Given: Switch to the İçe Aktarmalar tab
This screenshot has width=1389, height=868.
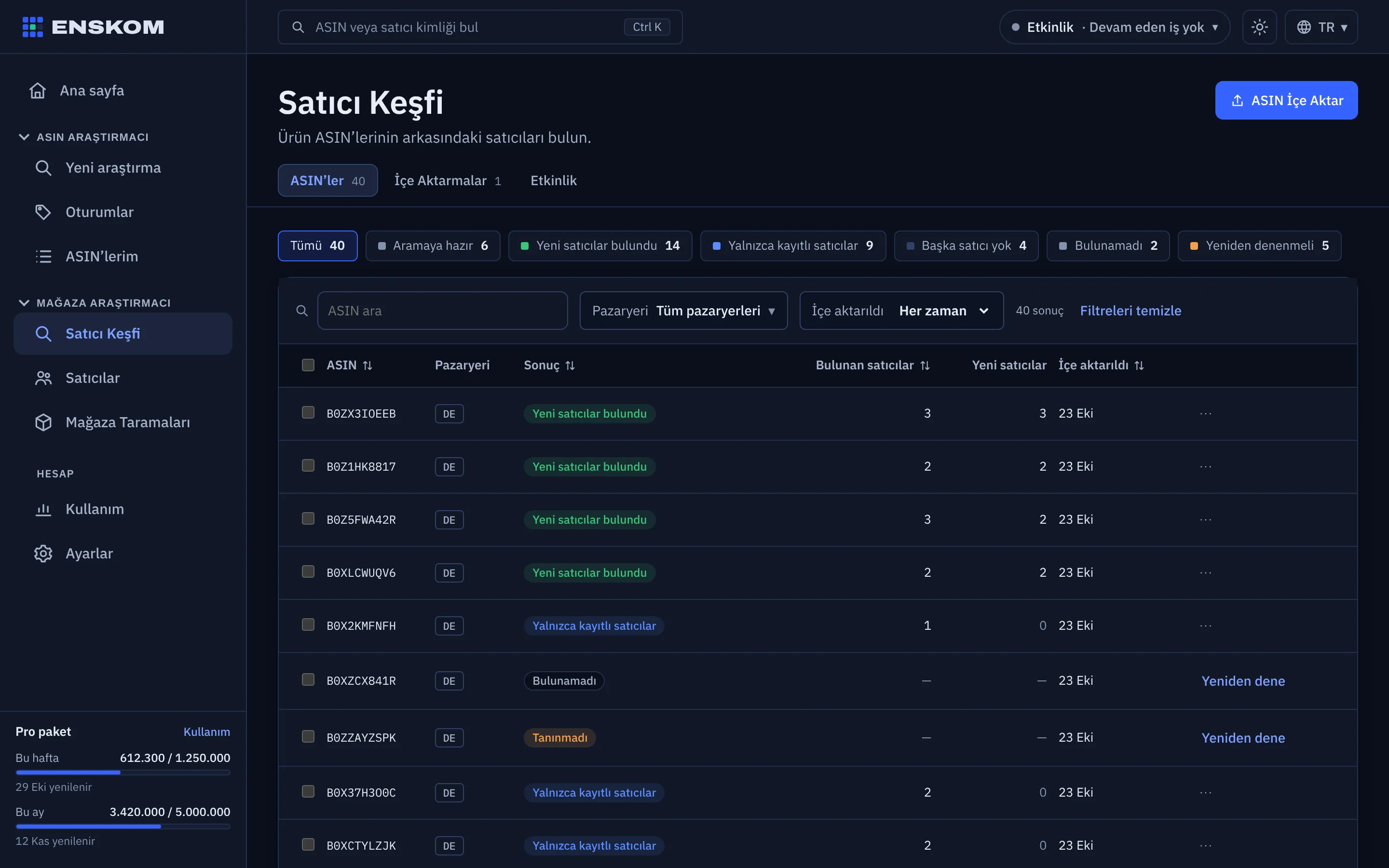Looking at the screenshot, I should pyautogui.click(x=448, y=180).
